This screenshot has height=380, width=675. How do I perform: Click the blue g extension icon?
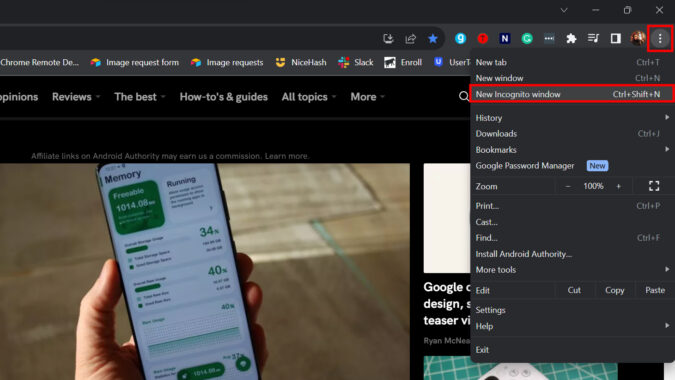pyautogui.click(x=460, y=38)
